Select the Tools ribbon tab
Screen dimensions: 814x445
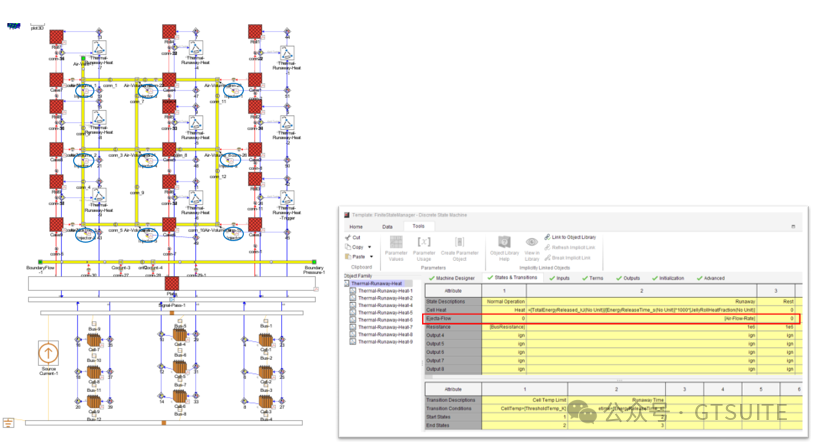coord(418,226)
